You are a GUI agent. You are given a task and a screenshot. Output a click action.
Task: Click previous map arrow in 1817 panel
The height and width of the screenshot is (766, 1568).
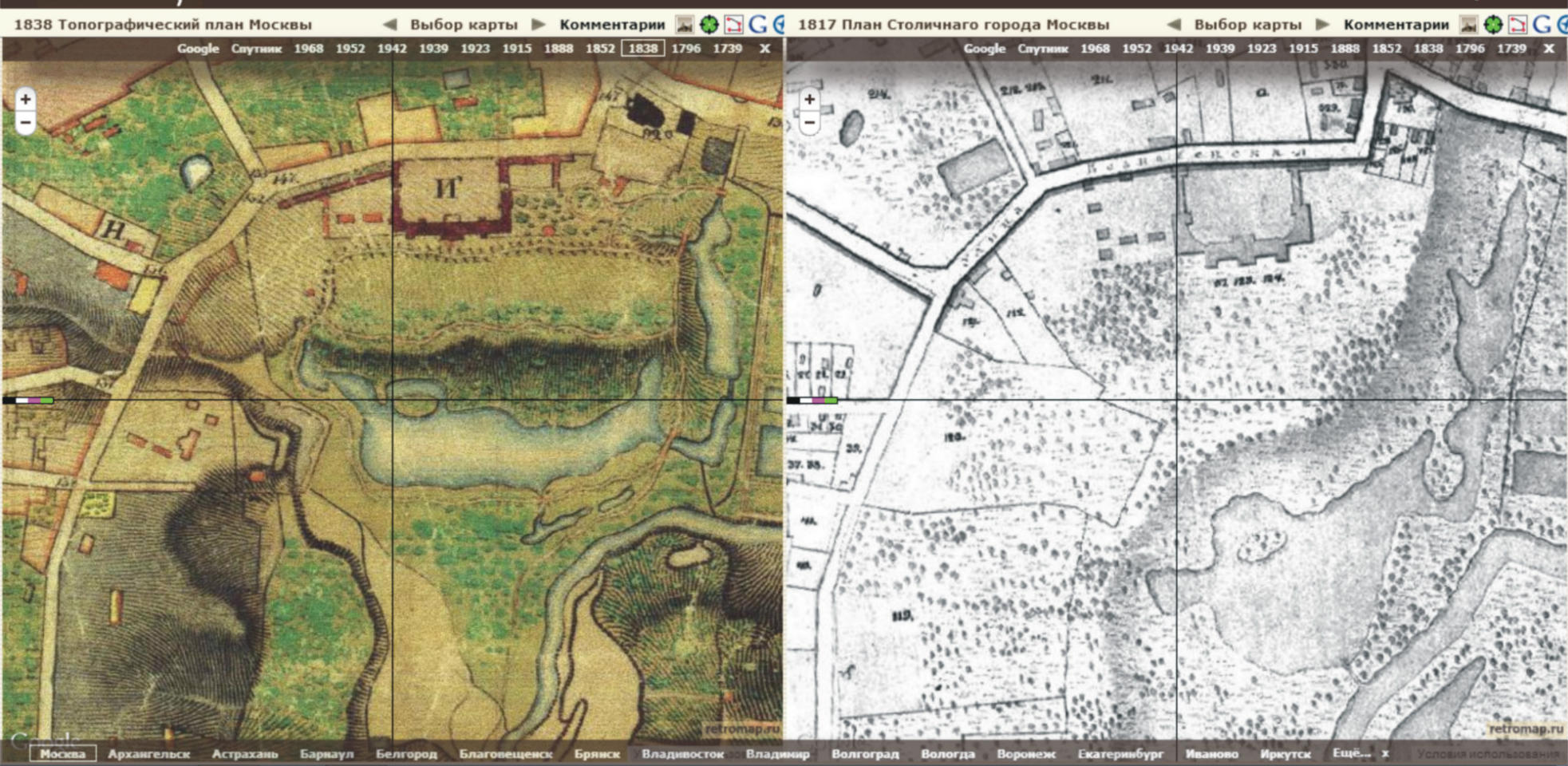[1174, 25]
